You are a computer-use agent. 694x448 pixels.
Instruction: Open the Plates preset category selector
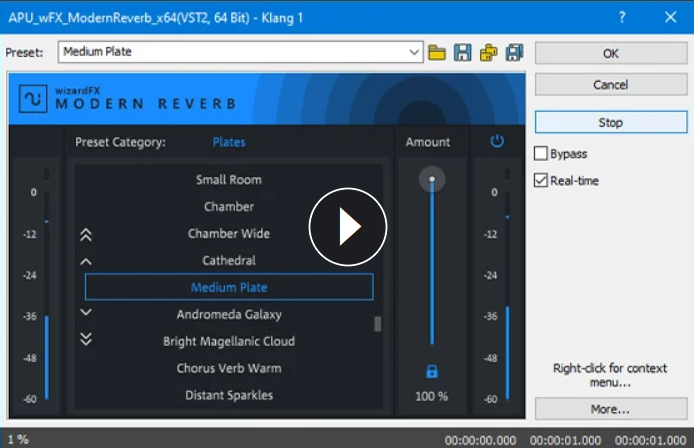click(229, 142)
